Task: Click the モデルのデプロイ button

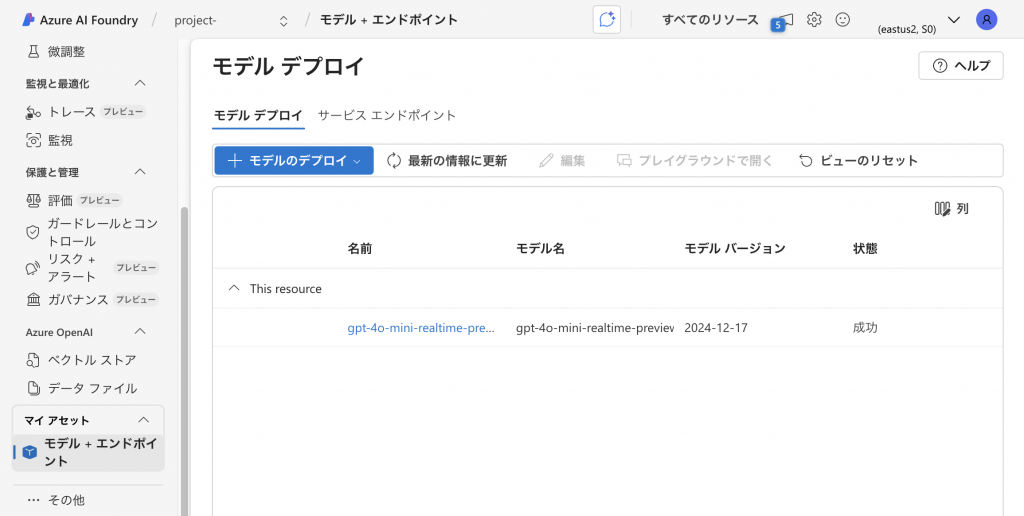Action: (294, 161)
